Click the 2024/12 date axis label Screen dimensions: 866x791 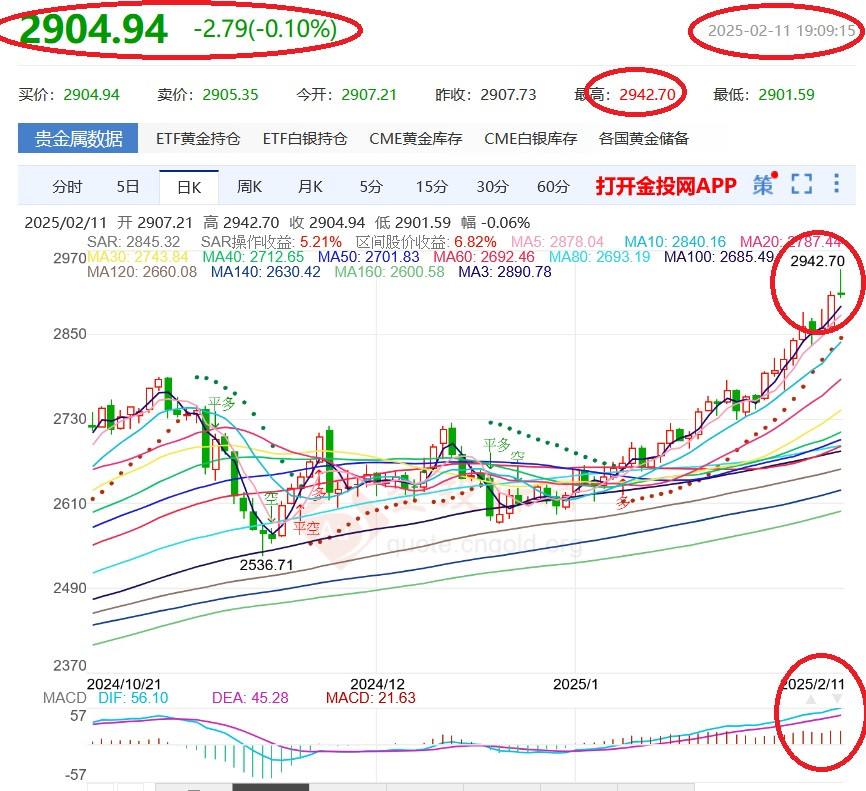(x=377, y=684)
